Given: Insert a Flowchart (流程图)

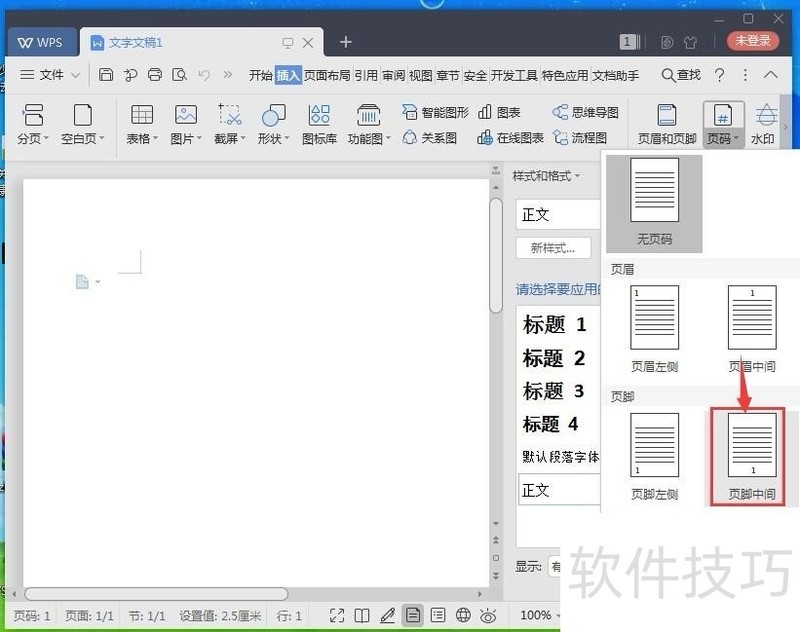Looking at the screenshot, I should [x=580, y=138].
